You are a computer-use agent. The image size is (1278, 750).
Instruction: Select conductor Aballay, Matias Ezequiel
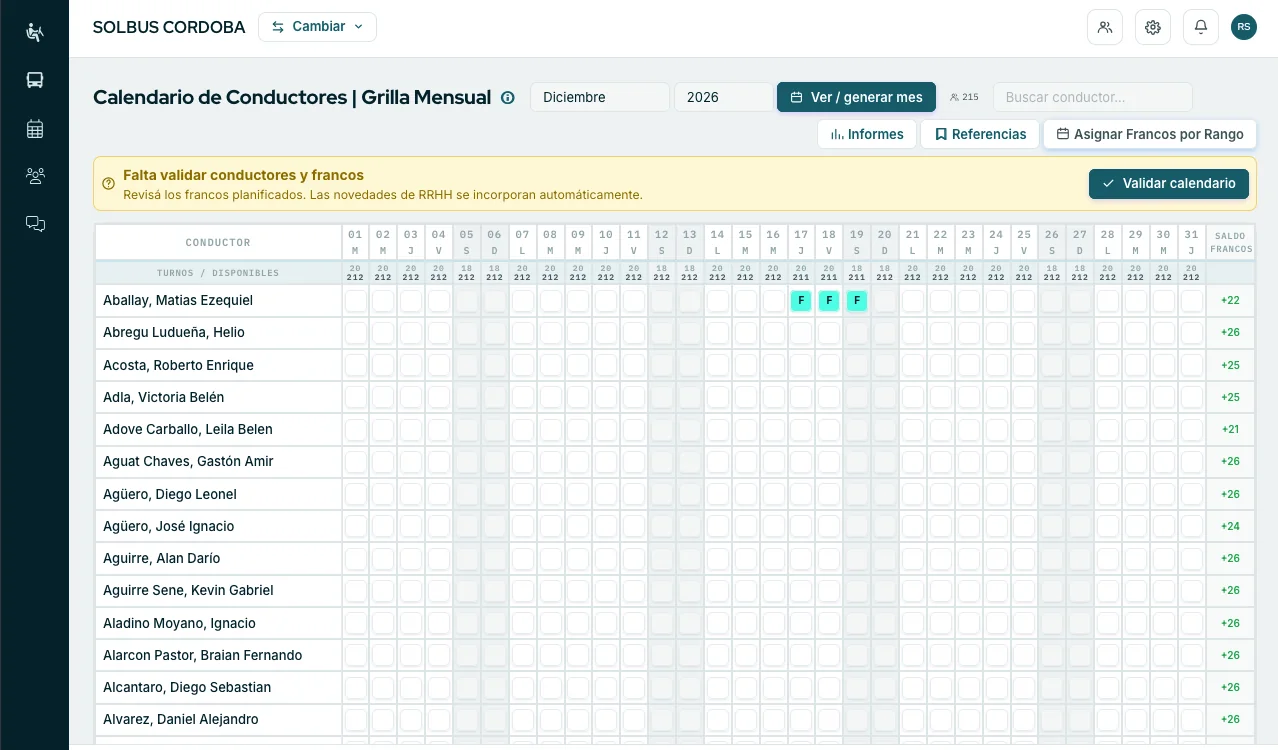(178, 300)
